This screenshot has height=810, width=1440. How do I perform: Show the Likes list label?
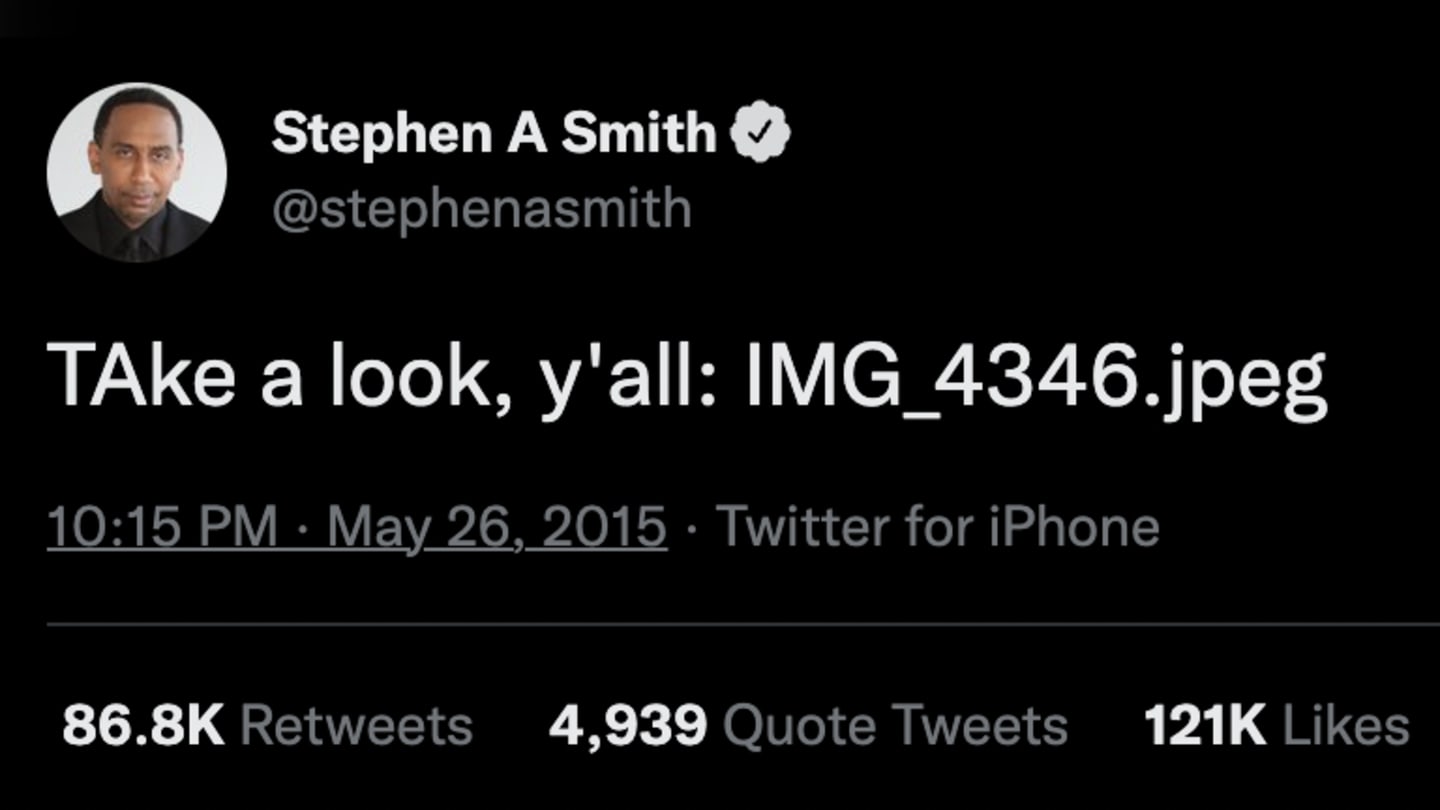tap(1346, 726)
